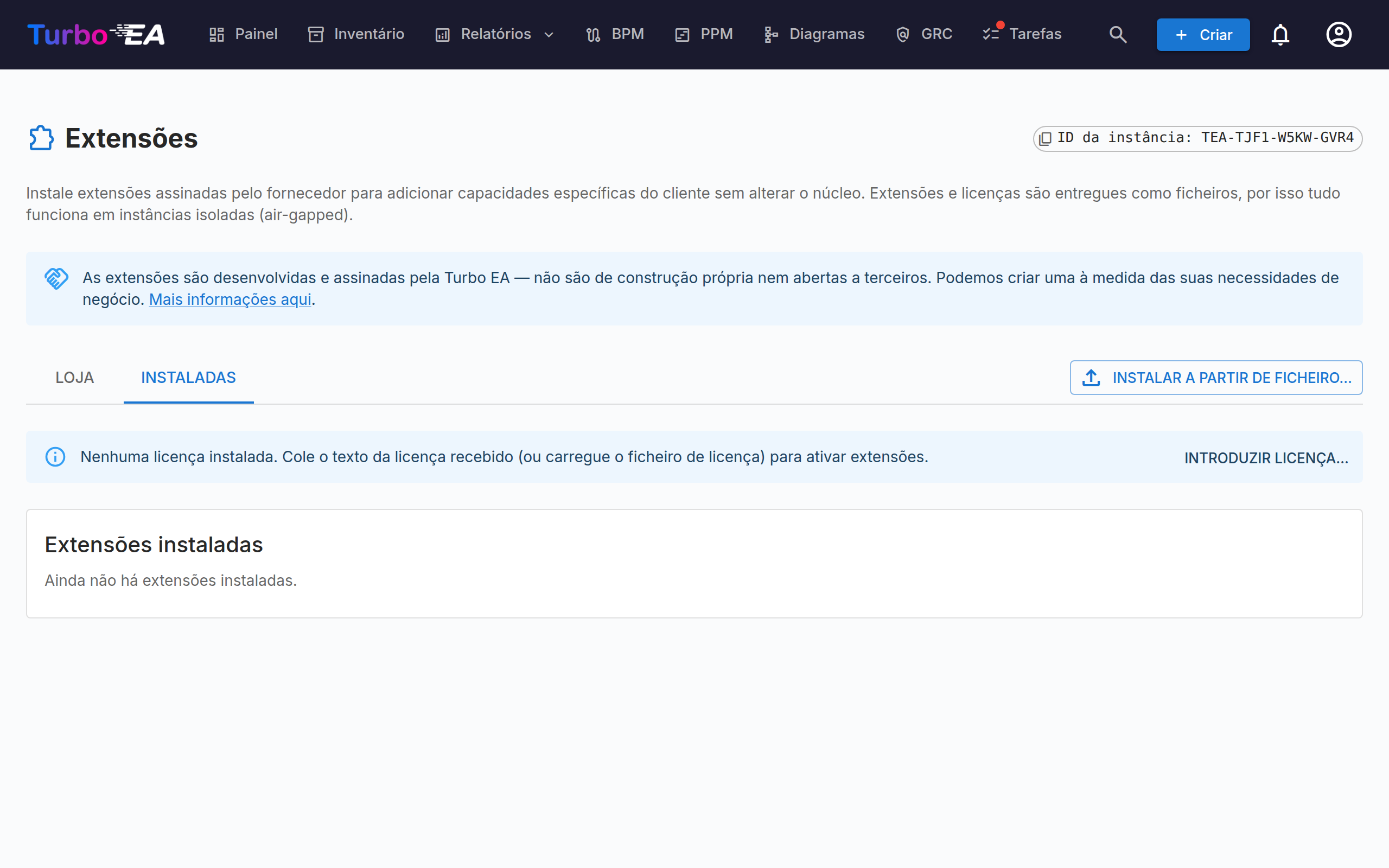Click INTRODUZIR LICENÇA button
Viewport: 1389px width, 868px height.
(x=1266, y=457)
